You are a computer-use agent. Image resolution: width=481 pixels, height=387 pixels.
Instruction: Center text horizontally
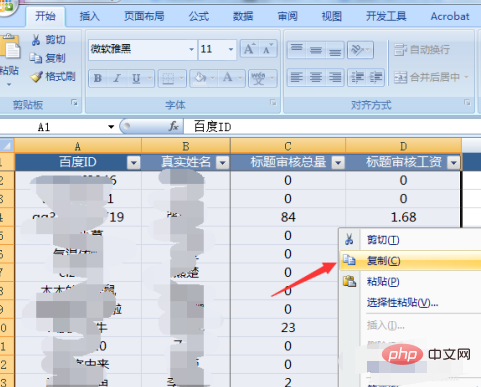tap(316, 77)
